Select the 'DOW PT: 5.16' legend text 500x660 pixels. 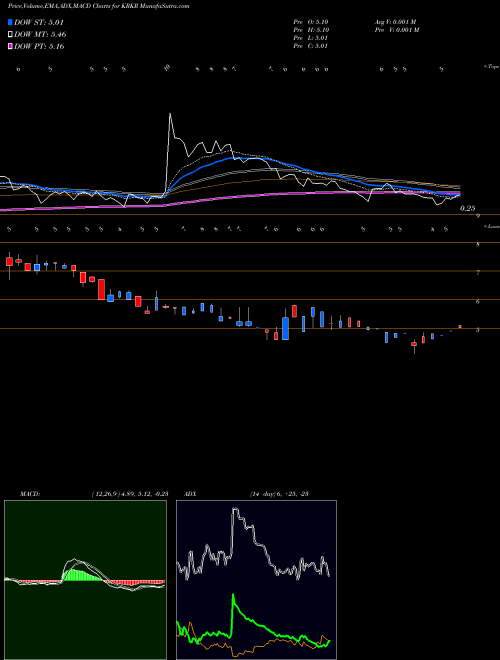coord(39,46)
